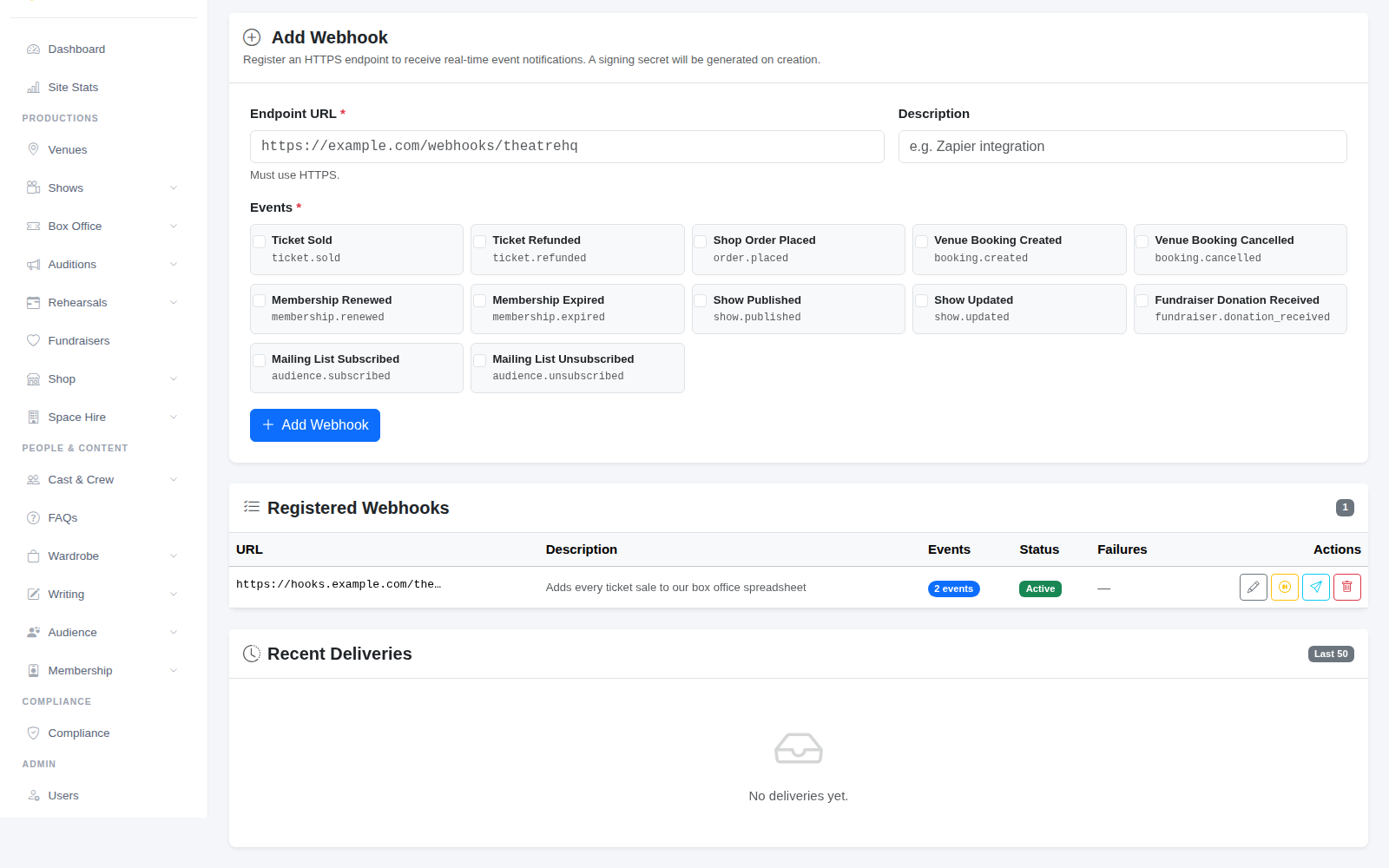The width and height of the screenshot is (1389, 868).
Task: Tick the Venue Booking Created checkbox
Action: click(x=922, y=241)
